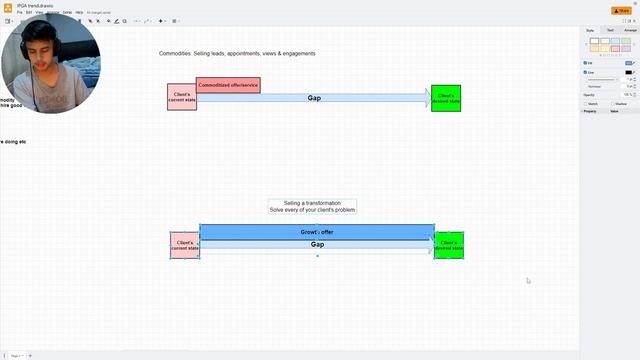Select the light blue style preset swatch
This screenshot has height=360, width=640.
616,41
